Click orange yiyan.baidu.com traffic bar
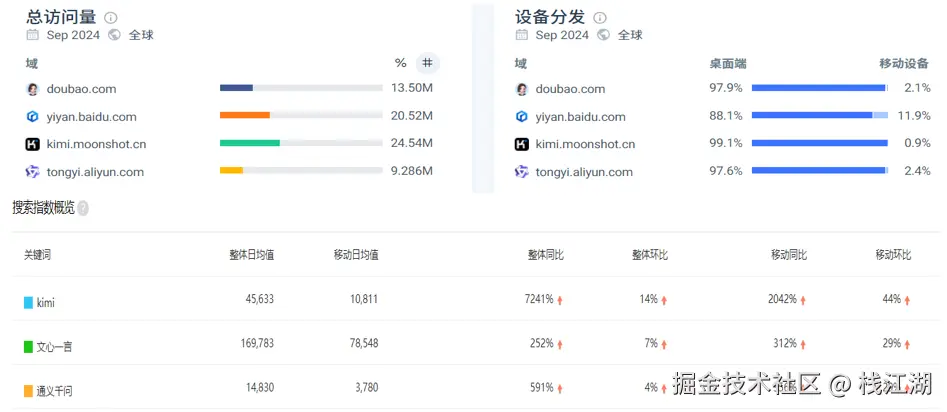 click(245, 115)
